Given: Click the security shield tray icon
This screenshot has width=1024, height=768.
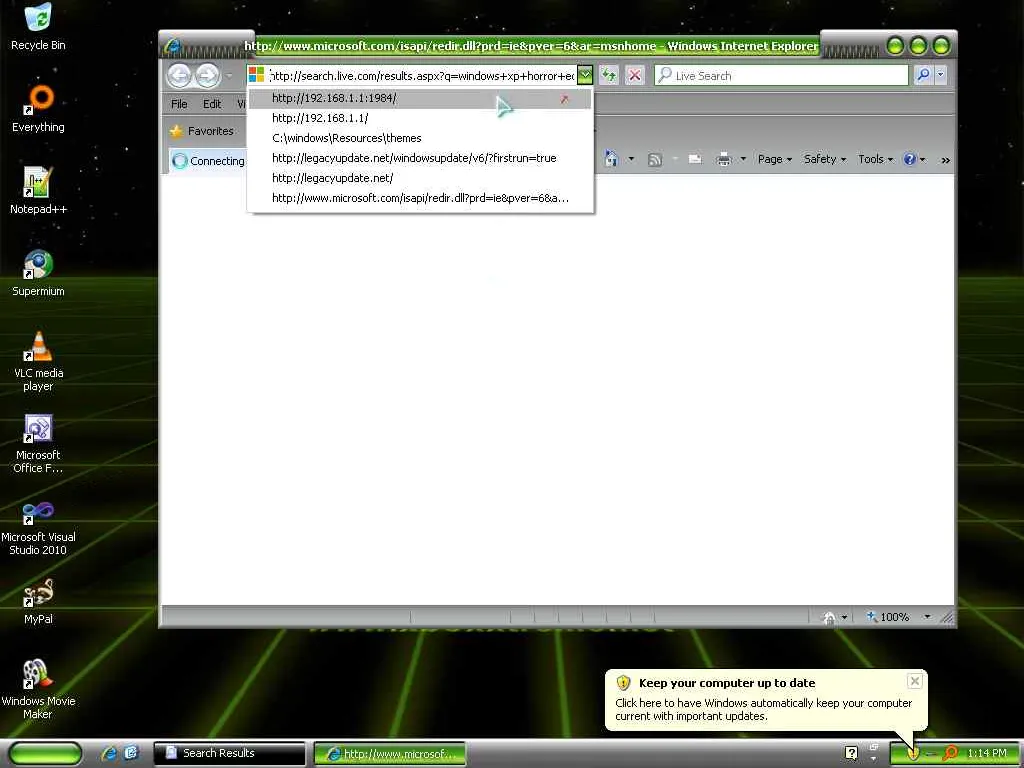Looking at the screenshot, I should (914, 754).
